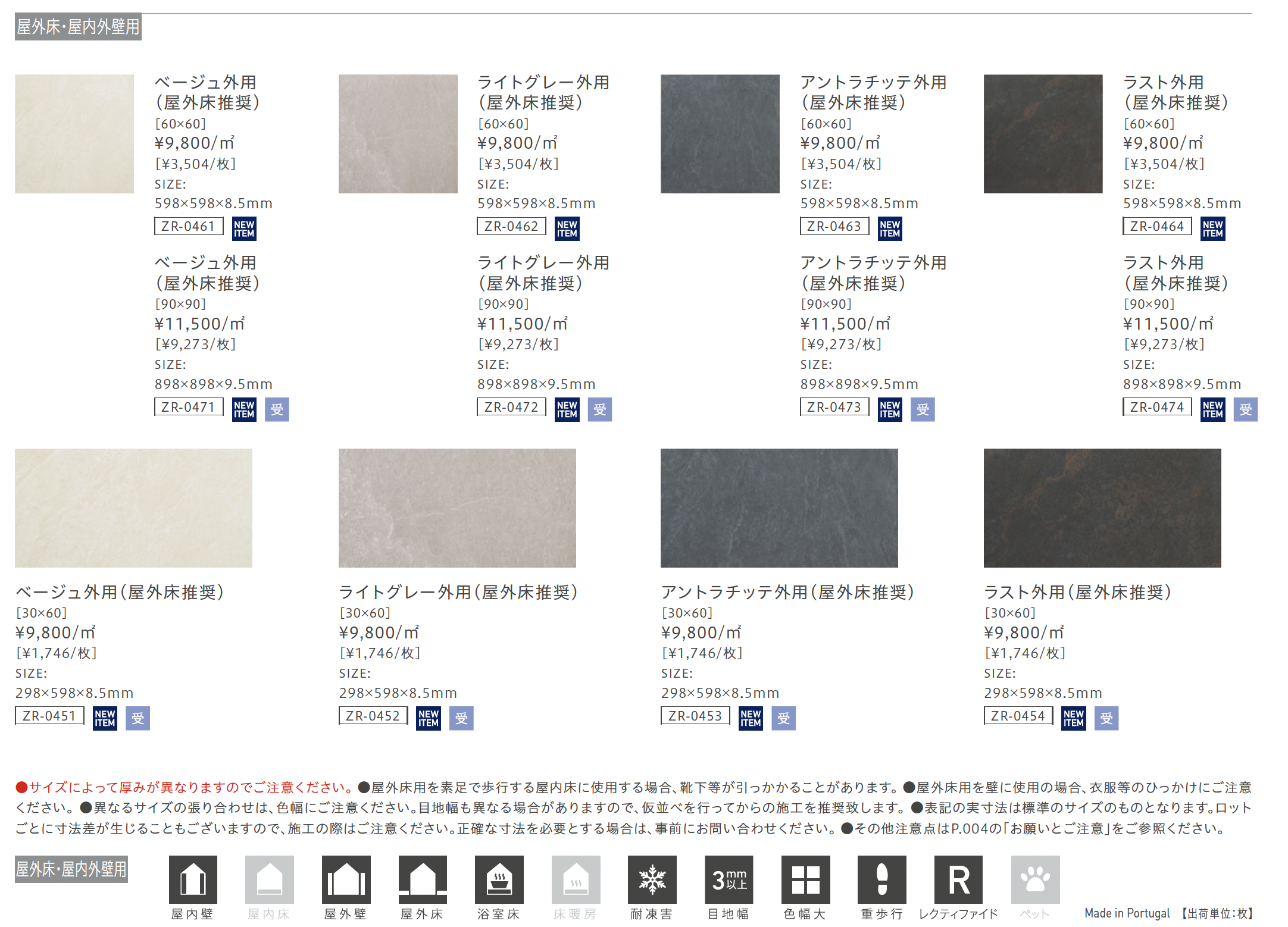Click the 受 badge next to ZR-0472

tap(600, 409)
